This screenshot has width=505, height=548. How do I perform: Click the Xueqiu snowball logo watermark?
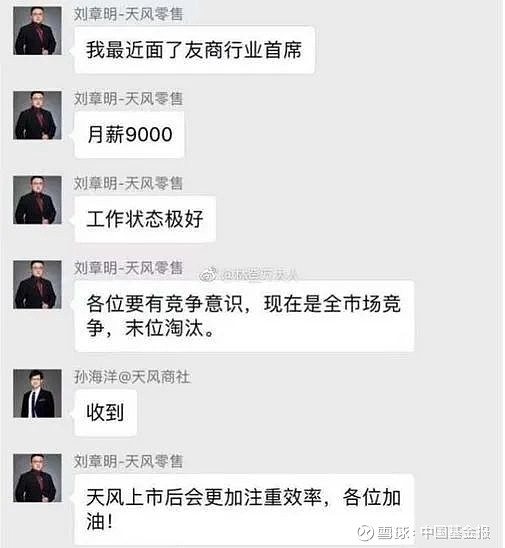point(365,533)
